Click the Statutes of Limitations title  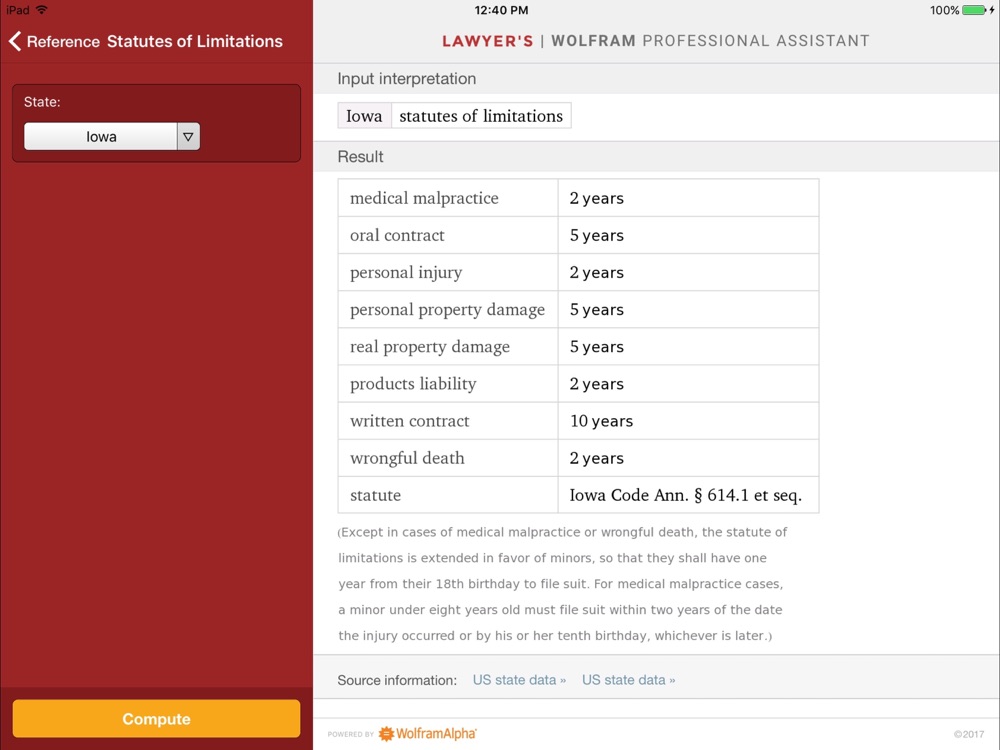(195, 41)
